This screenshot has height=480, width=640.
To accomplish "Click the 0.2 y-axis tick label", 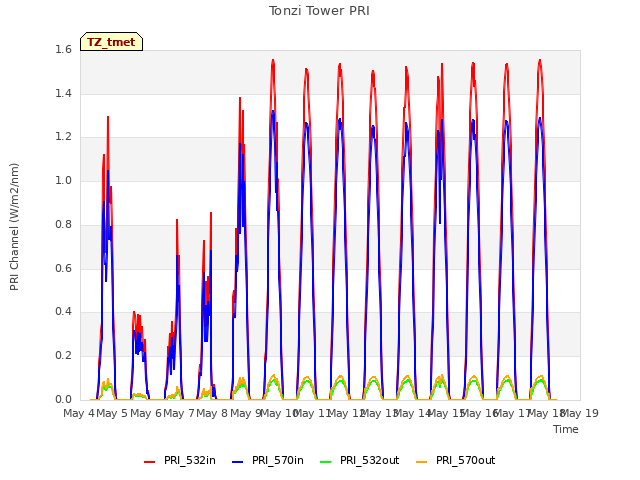I will (x=63, y=356).
